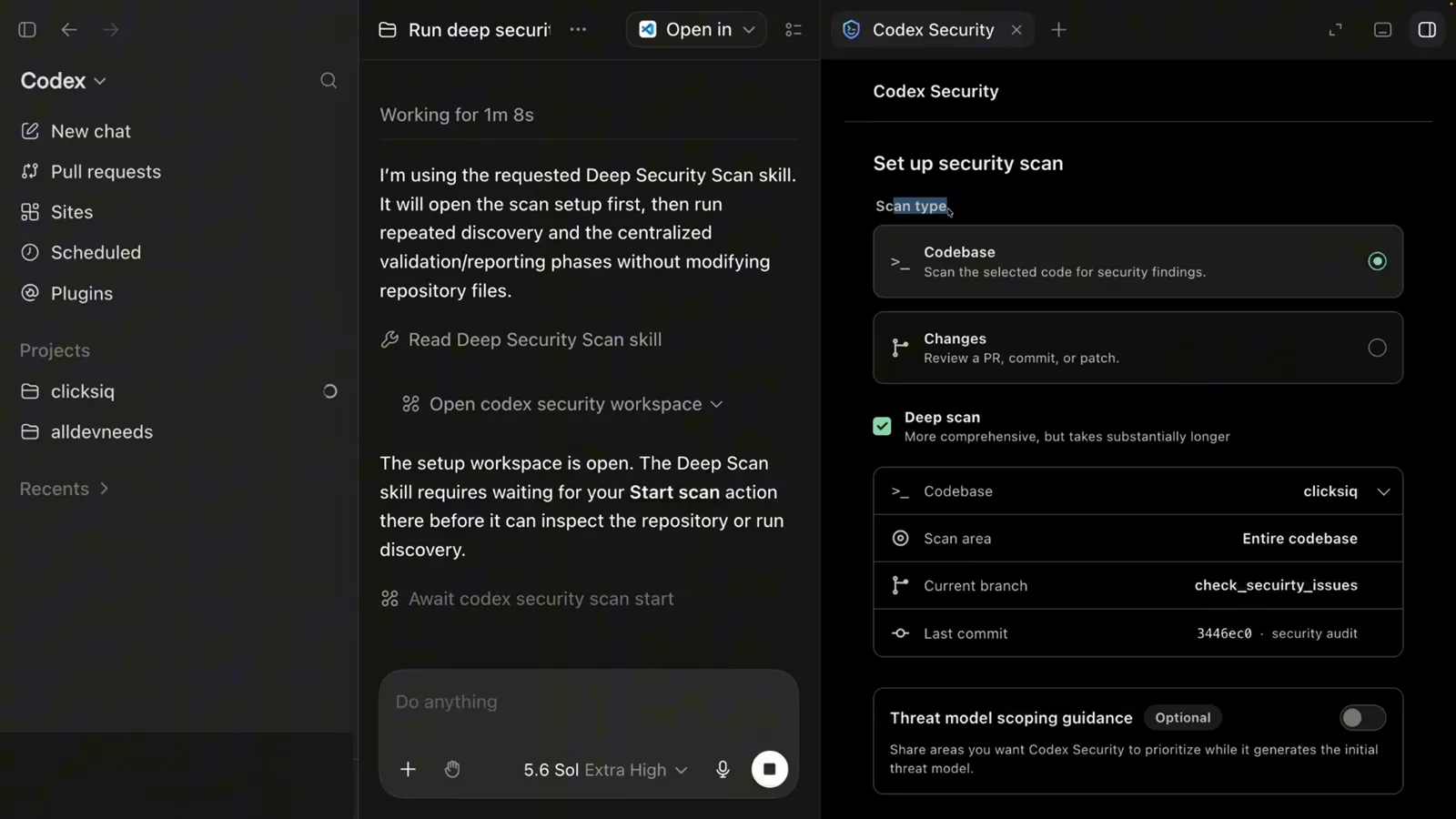
Task: Open search with the magnifier icon
Action: 329,81
